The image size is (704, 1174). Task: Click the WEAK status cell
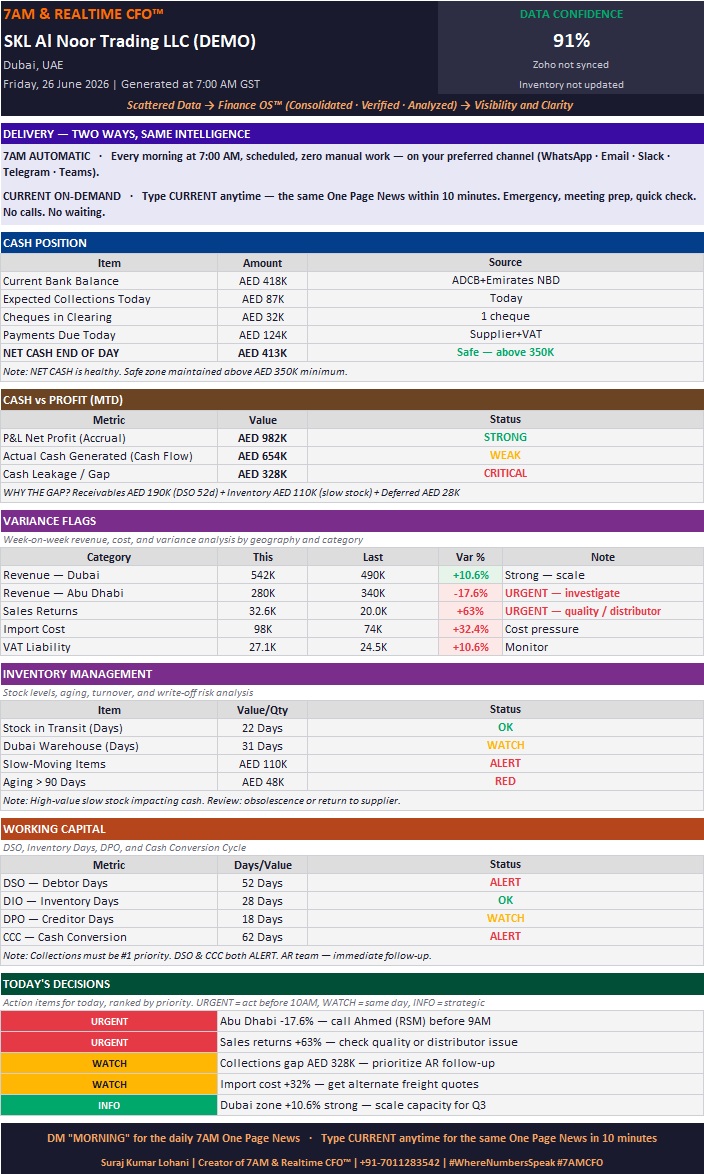point(506,455)
